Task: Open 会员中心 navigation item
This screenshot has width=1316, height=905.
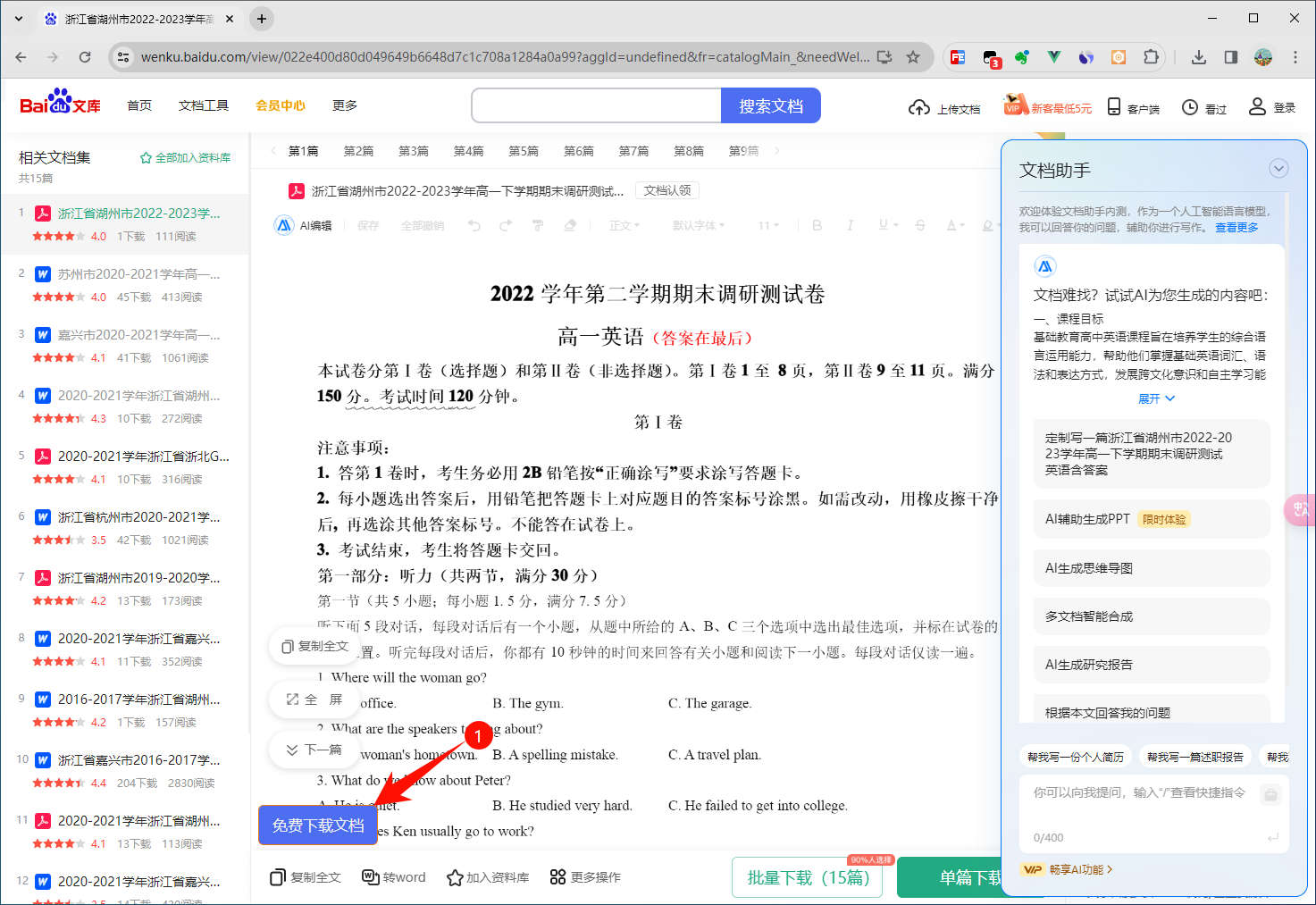Action: 281,105
